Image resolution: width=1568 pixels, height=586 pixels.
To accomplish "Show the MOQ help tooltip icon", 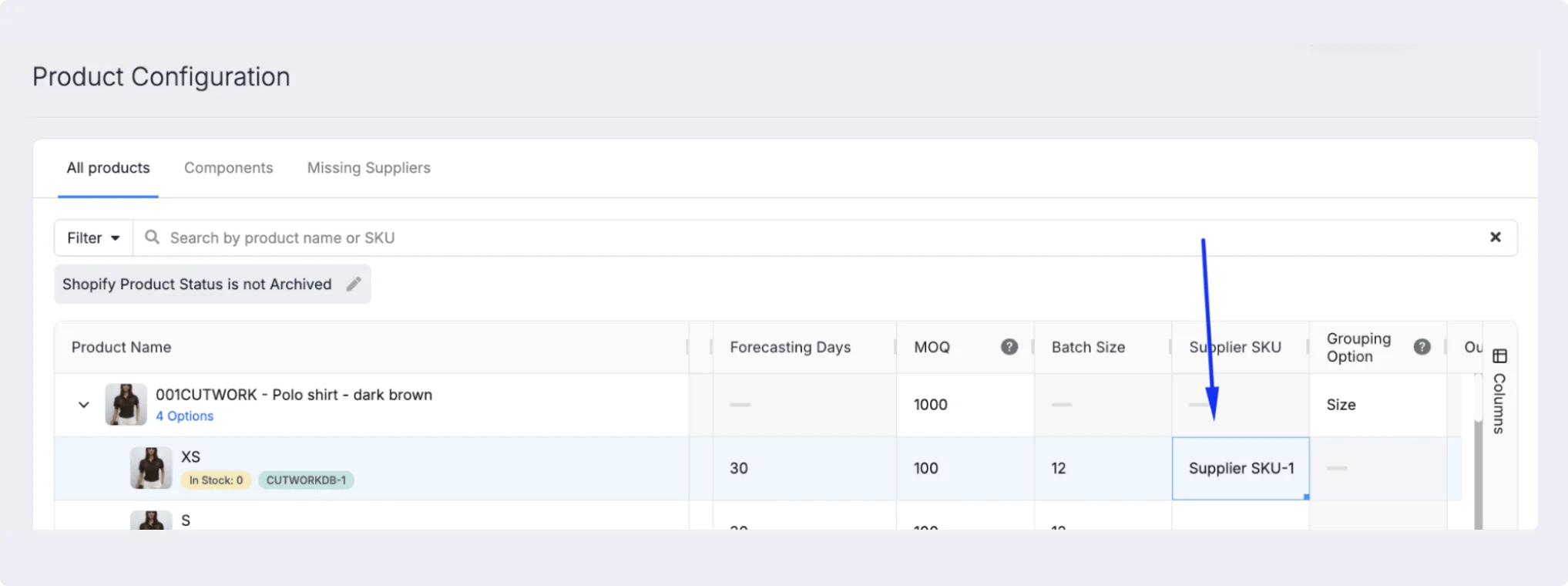I will 1009,347.
